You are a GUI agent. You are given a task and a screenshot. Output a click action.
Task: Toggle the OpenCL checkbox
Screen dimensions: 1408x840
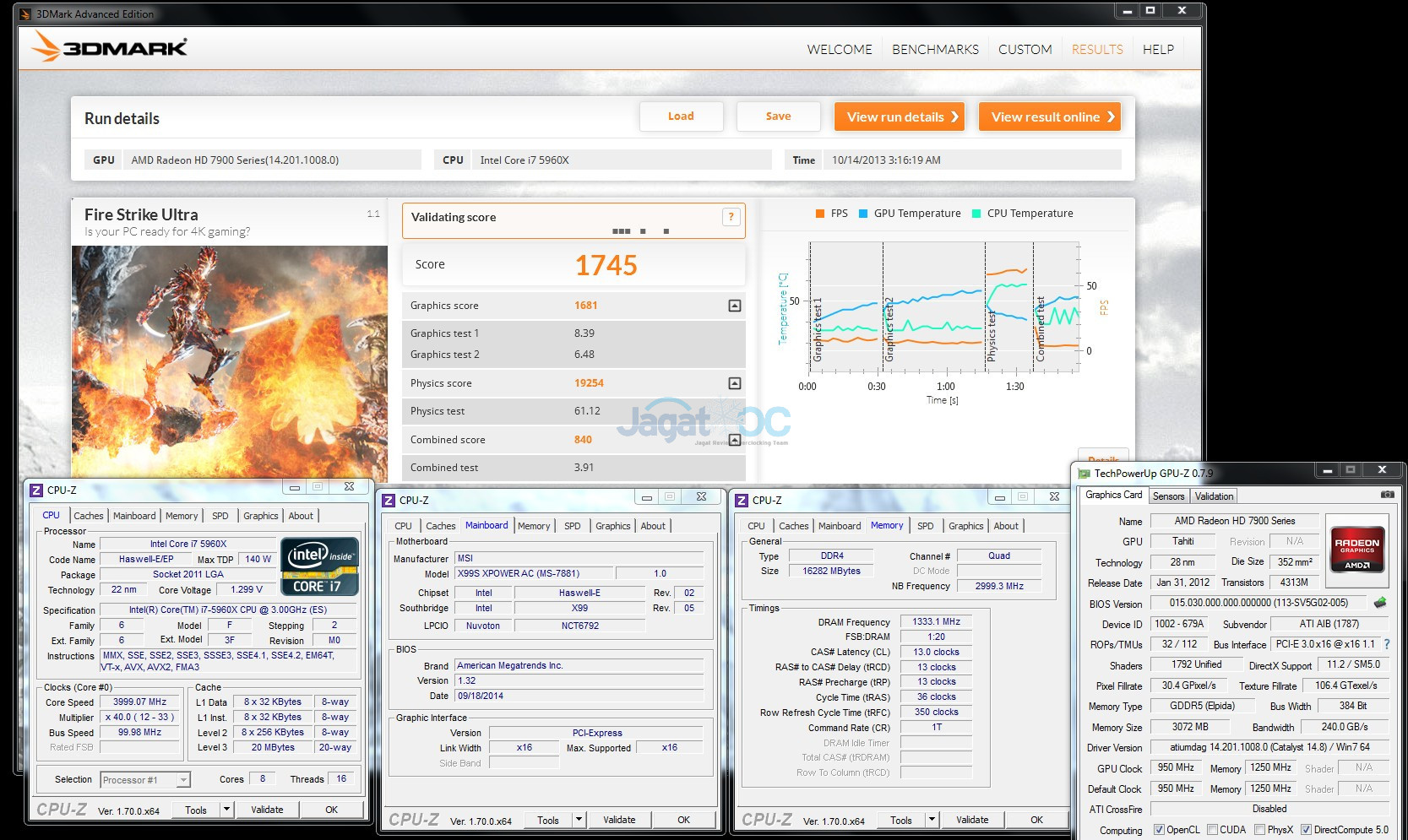click(x=1159, y=830)
